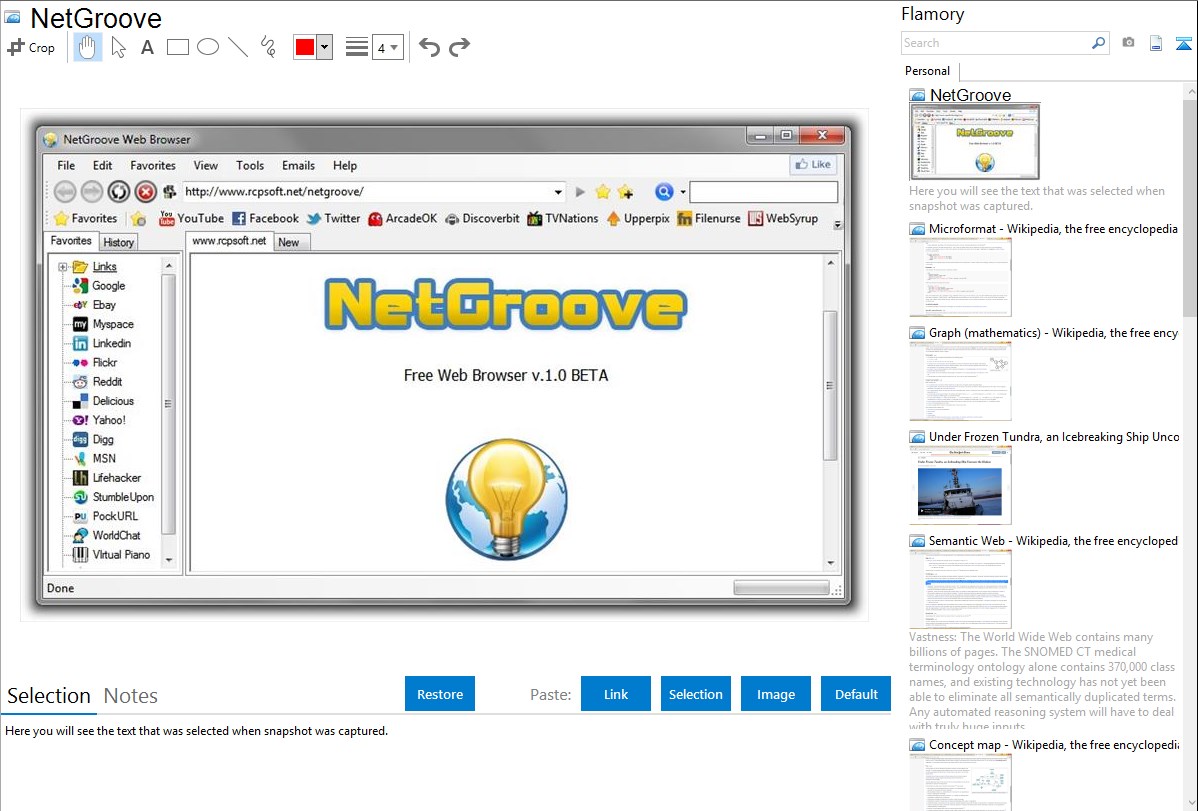Click the camera snapshot icon
1198x811 pixels.
[x=1128, y=43]
